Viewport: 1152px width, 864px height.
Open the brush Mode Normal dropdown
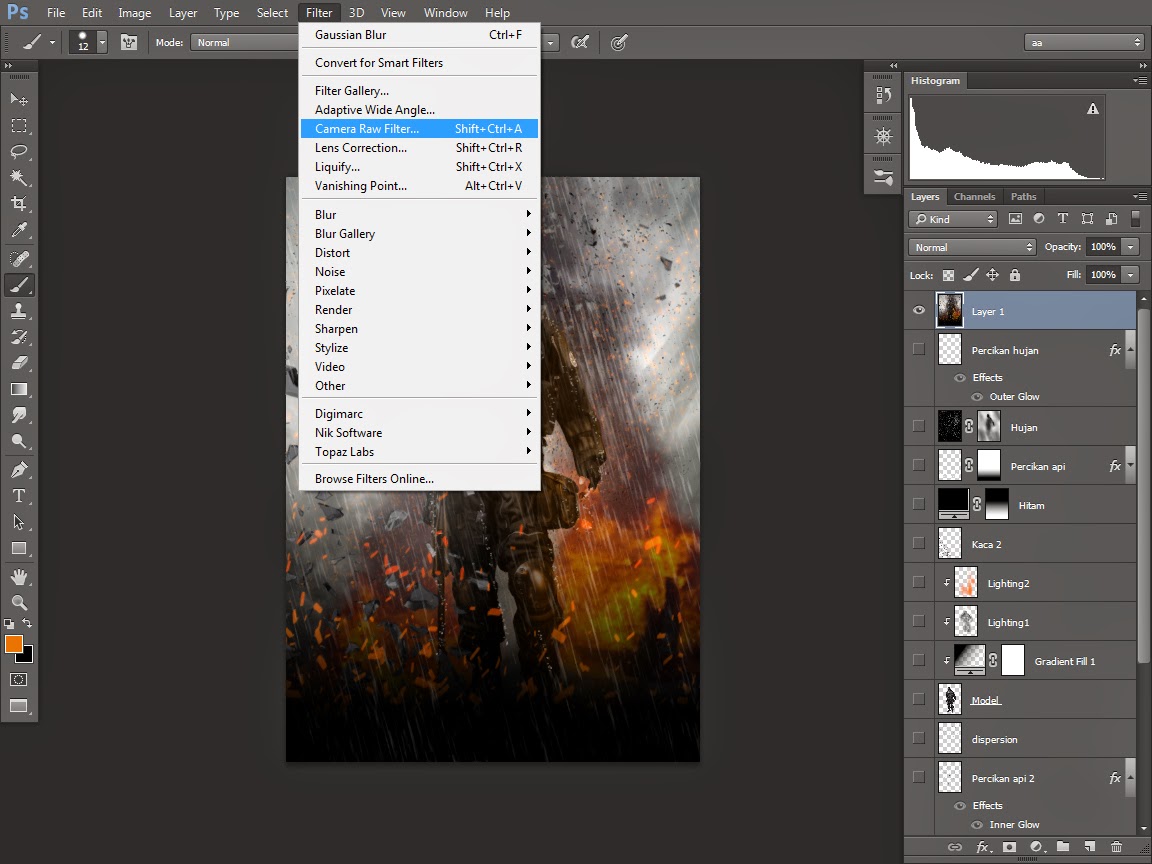(245, 43)
